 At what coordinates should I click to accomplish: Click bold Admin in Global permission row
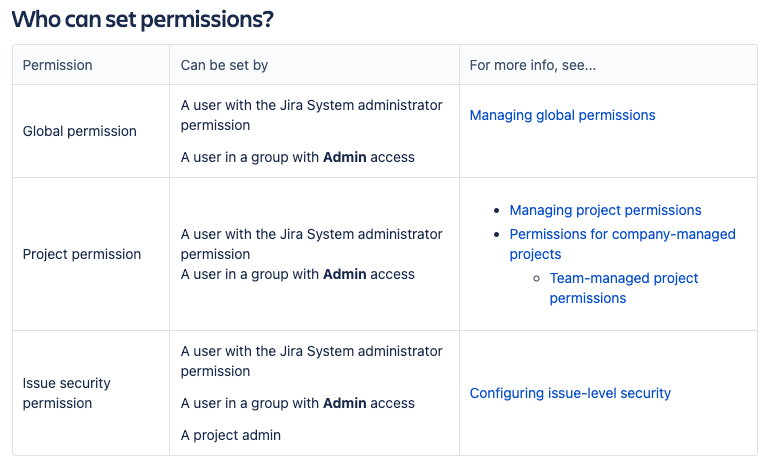pos(344,157)
